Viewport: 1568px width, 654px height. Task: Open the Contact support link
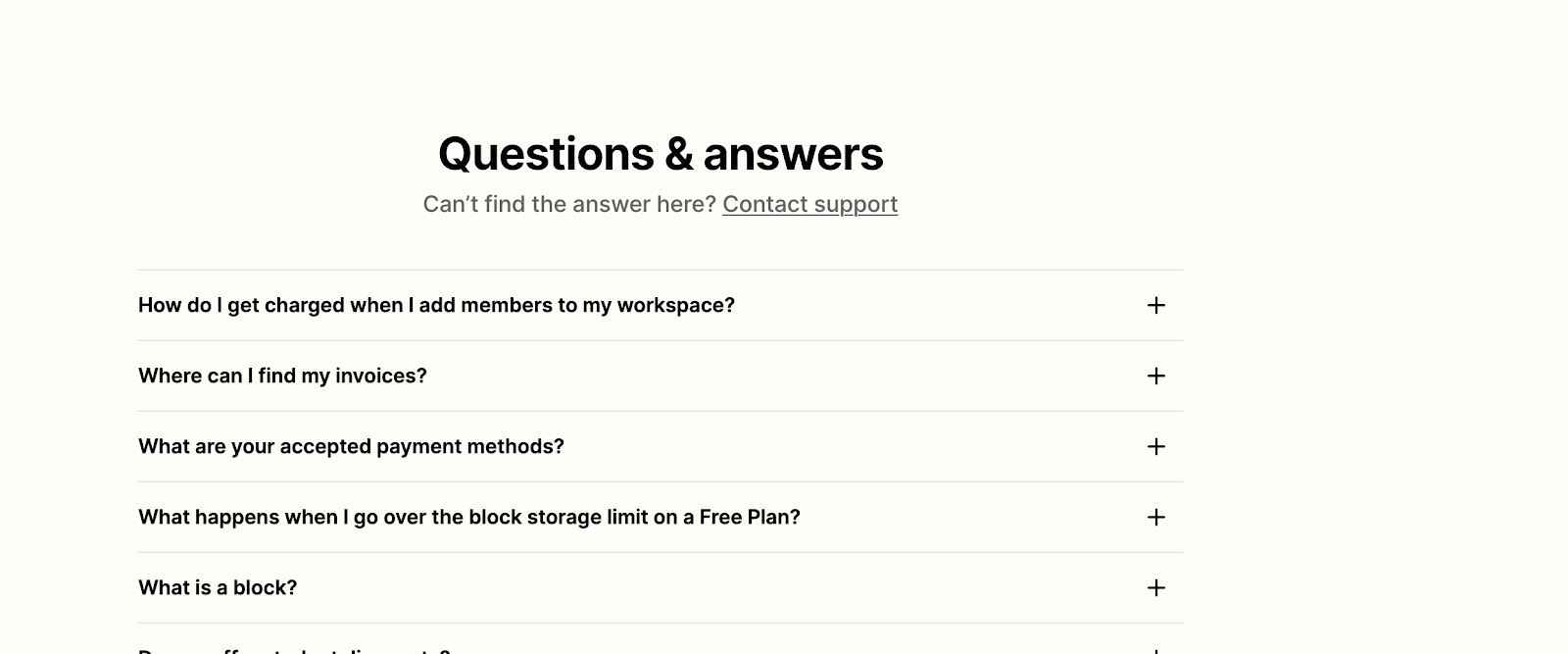pyautogui.click(x=809, y=205)
